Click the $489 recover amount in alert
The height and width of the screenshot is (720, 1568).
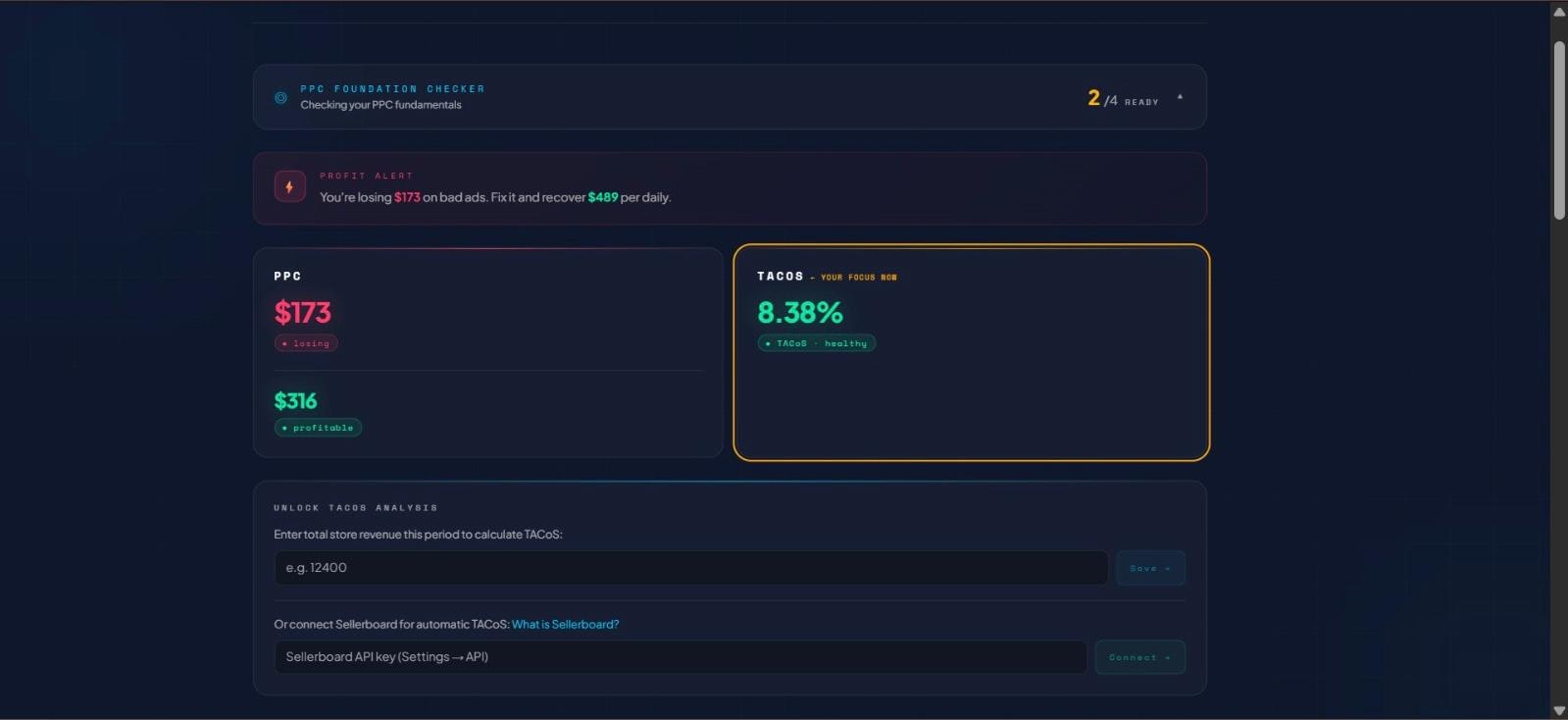pyautogui.click(x=603, y=197)
